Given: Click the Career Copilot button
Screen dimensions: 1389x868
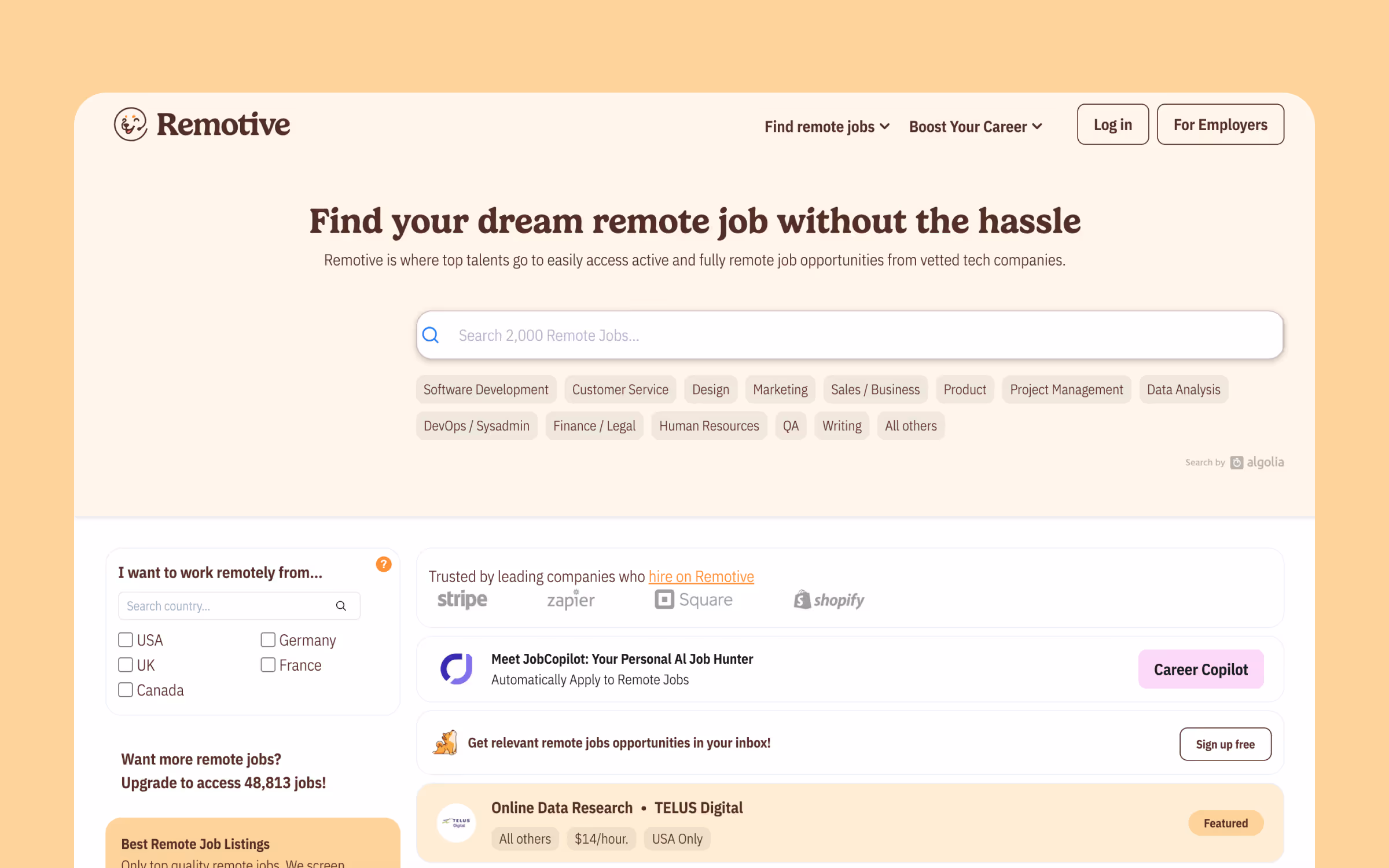Looking at the screenshot, I should 1200,669.
